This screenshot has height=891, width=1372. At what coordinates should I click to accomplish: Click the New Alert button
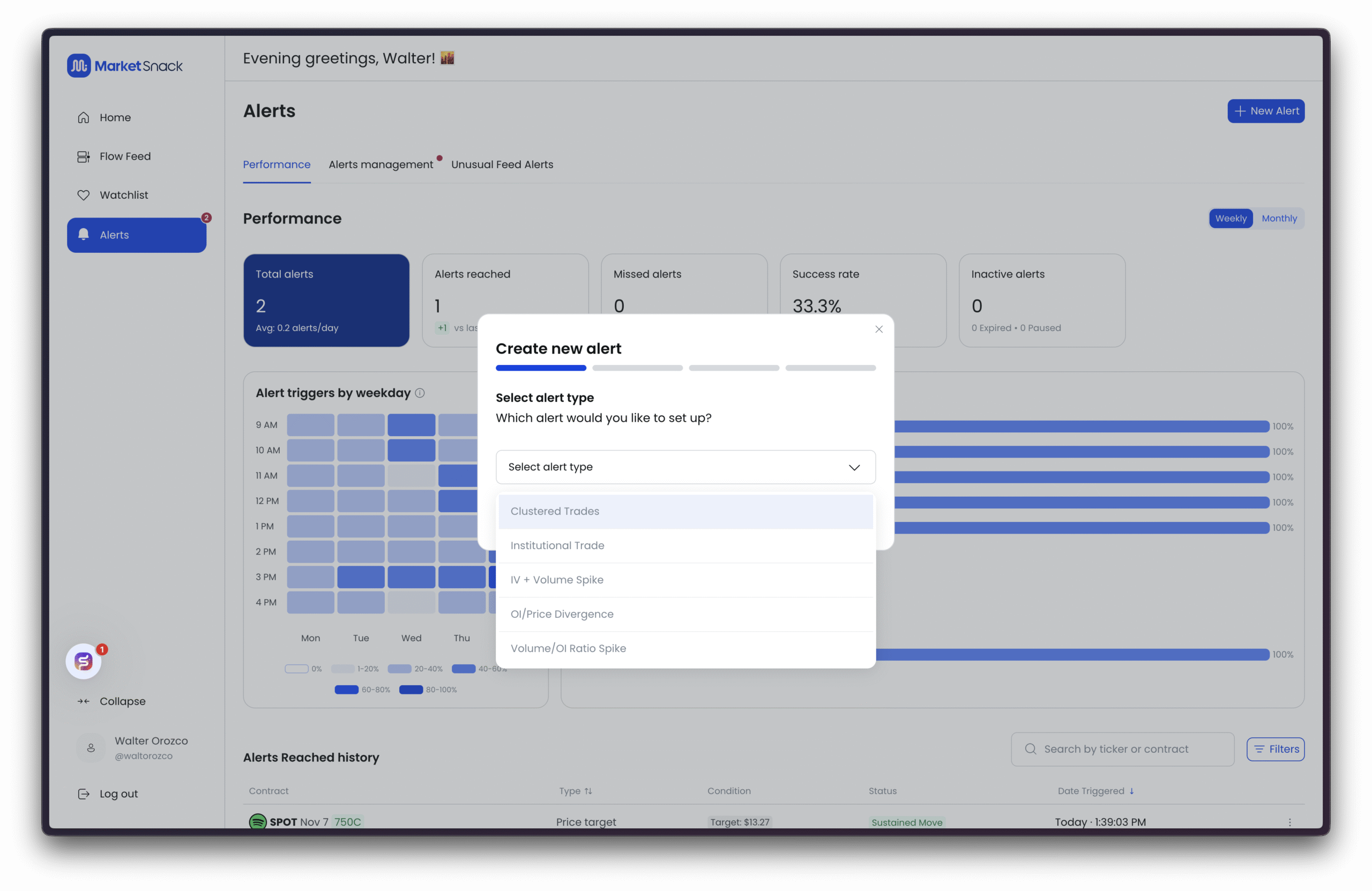click(x=1265, y=111)
